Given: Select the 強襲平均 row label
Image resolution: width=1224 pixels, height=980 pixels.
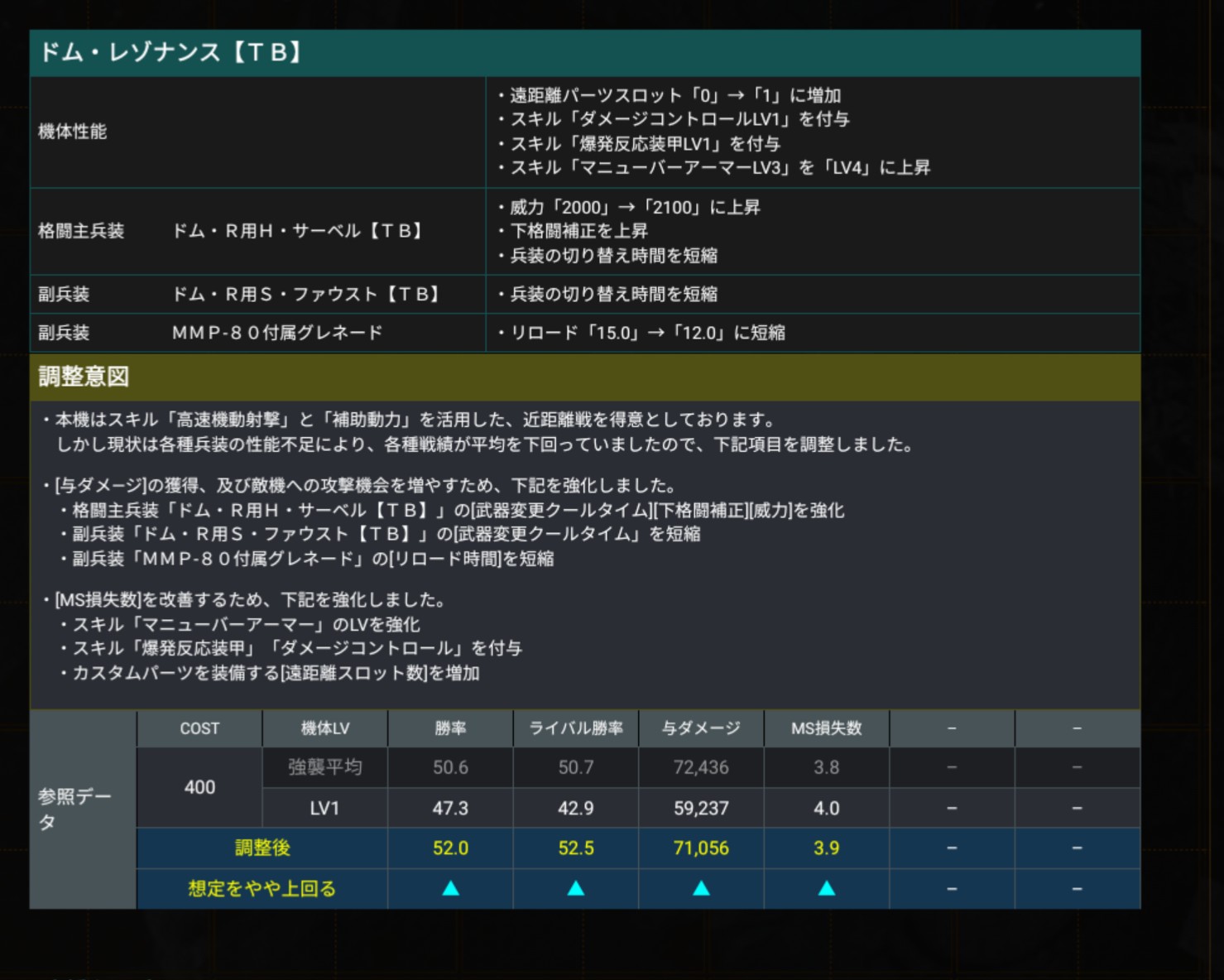Looking at the screenshot, I should point(324,767).
